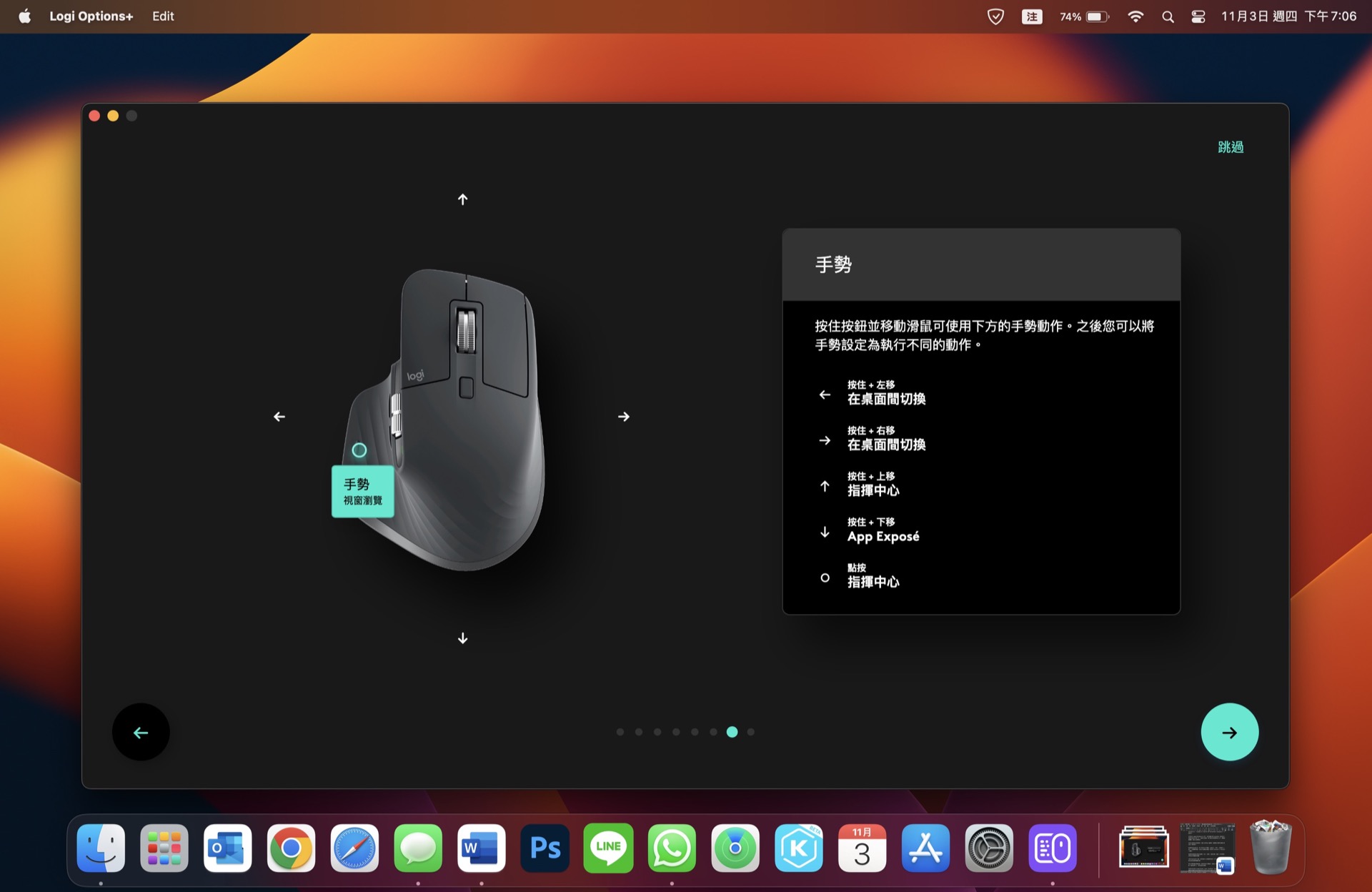1372x892 pixels.
Task: Select the up gesture arrow above the mouse
Action: click(x=462, y=199)
